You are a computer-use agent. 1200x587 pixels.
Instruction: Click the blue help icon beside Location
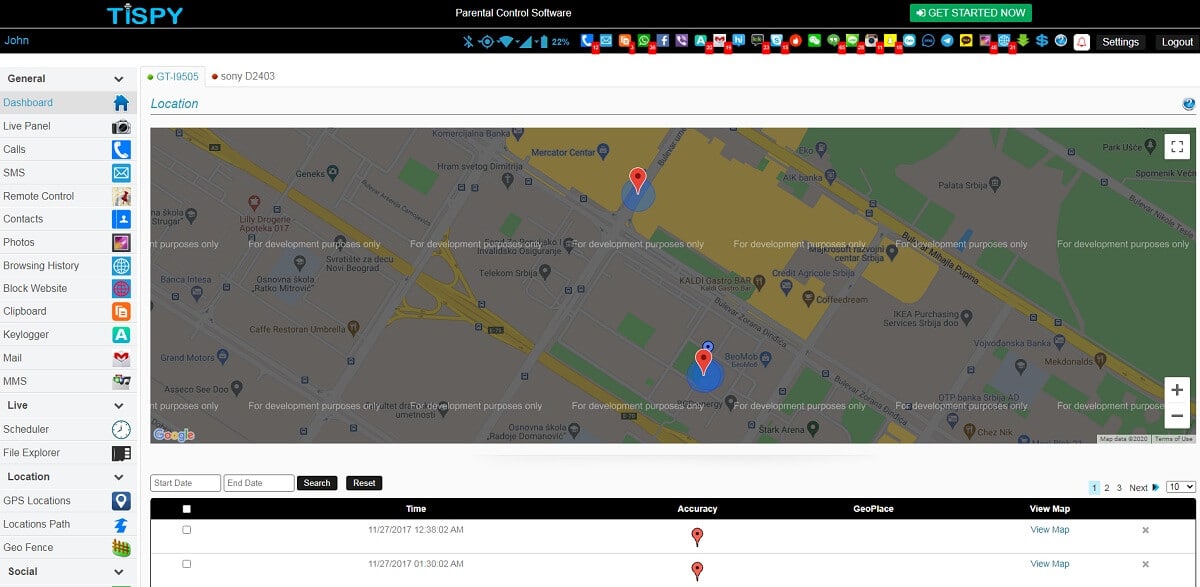[x=1189, y=104]
